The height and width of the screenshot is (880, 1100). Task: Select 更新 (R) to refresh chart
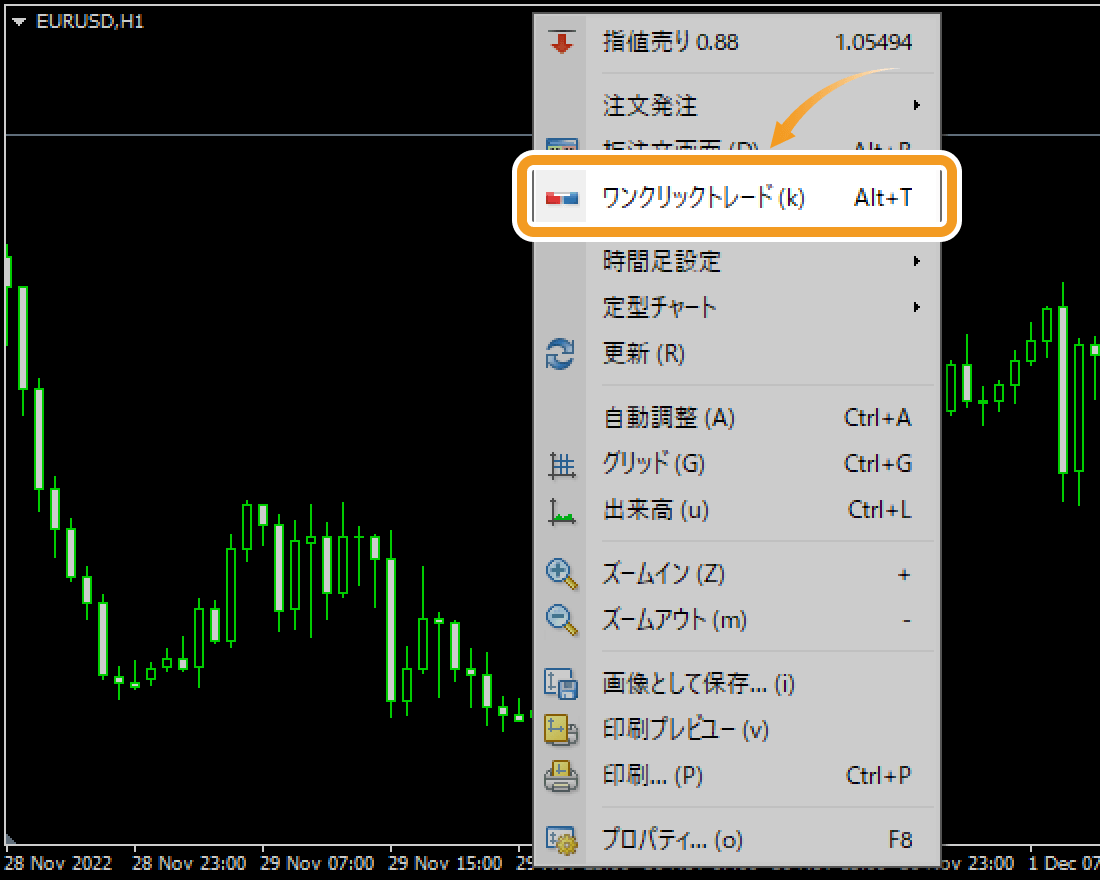(737, 353)
